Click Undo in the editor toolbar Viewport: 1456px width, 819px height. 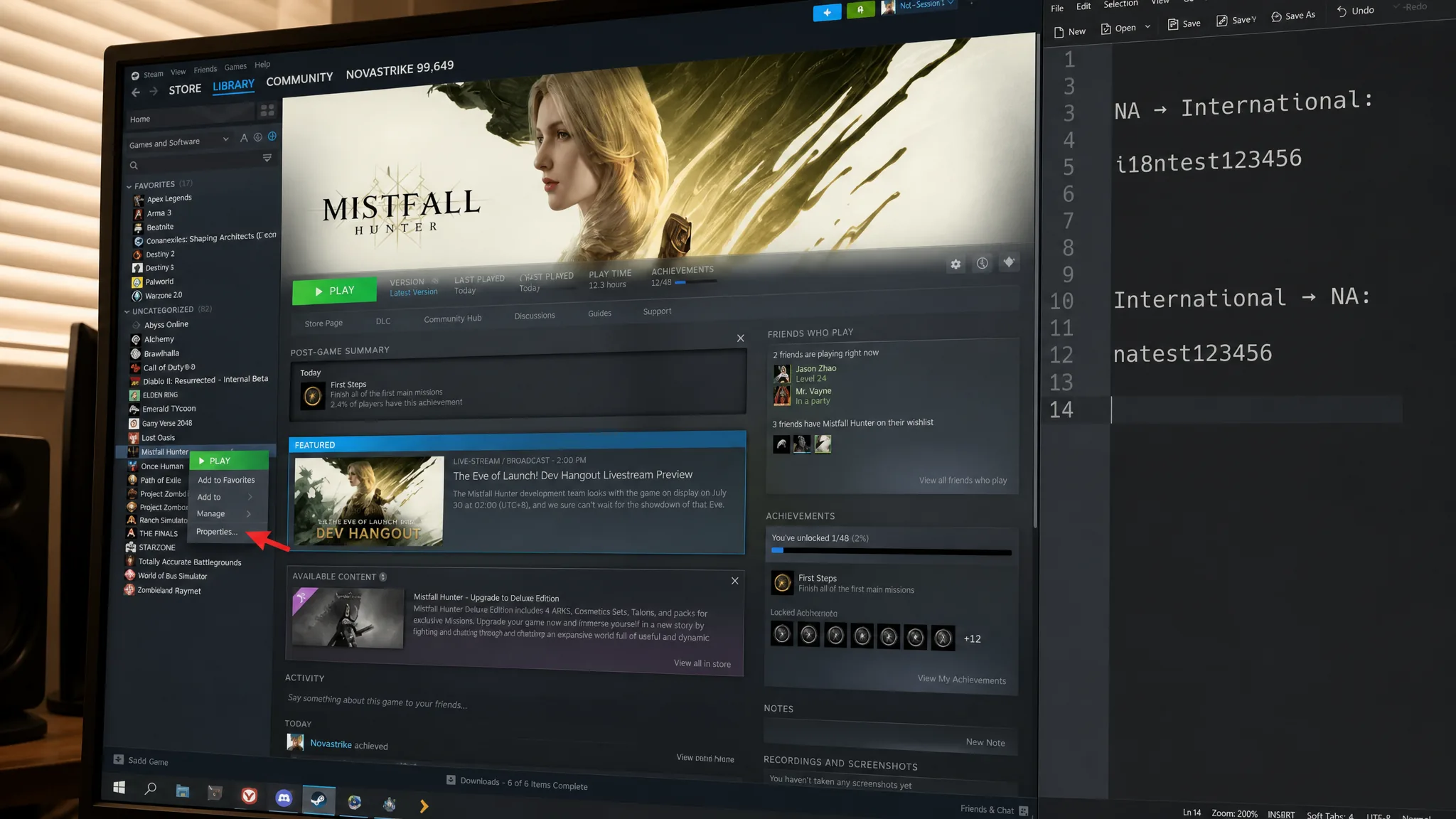[1355, 11]
